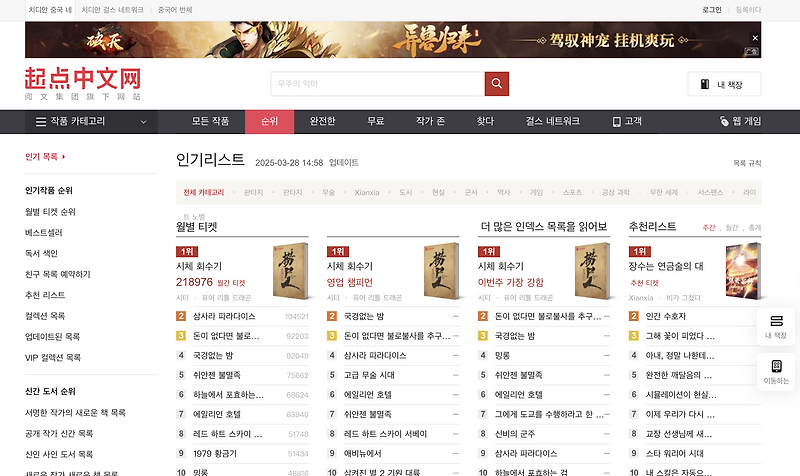
Task: Switch 추천리스트 to 주간 view
Action: pos(709,228)
